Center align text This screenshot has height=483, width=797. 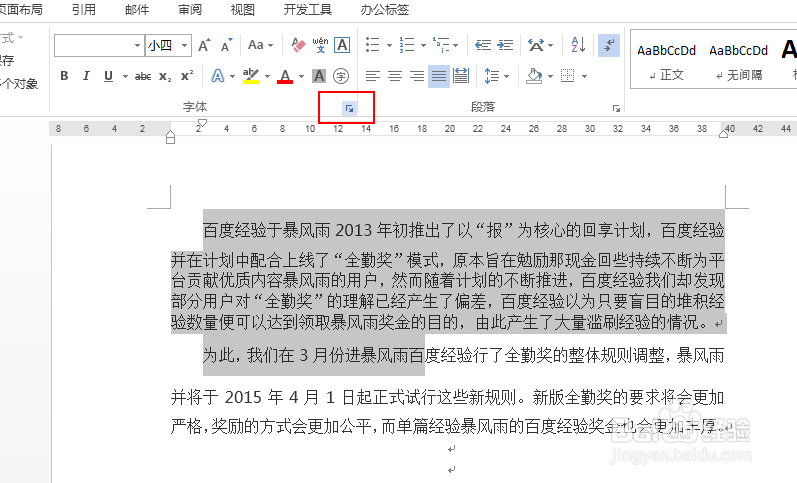(395, 76)
